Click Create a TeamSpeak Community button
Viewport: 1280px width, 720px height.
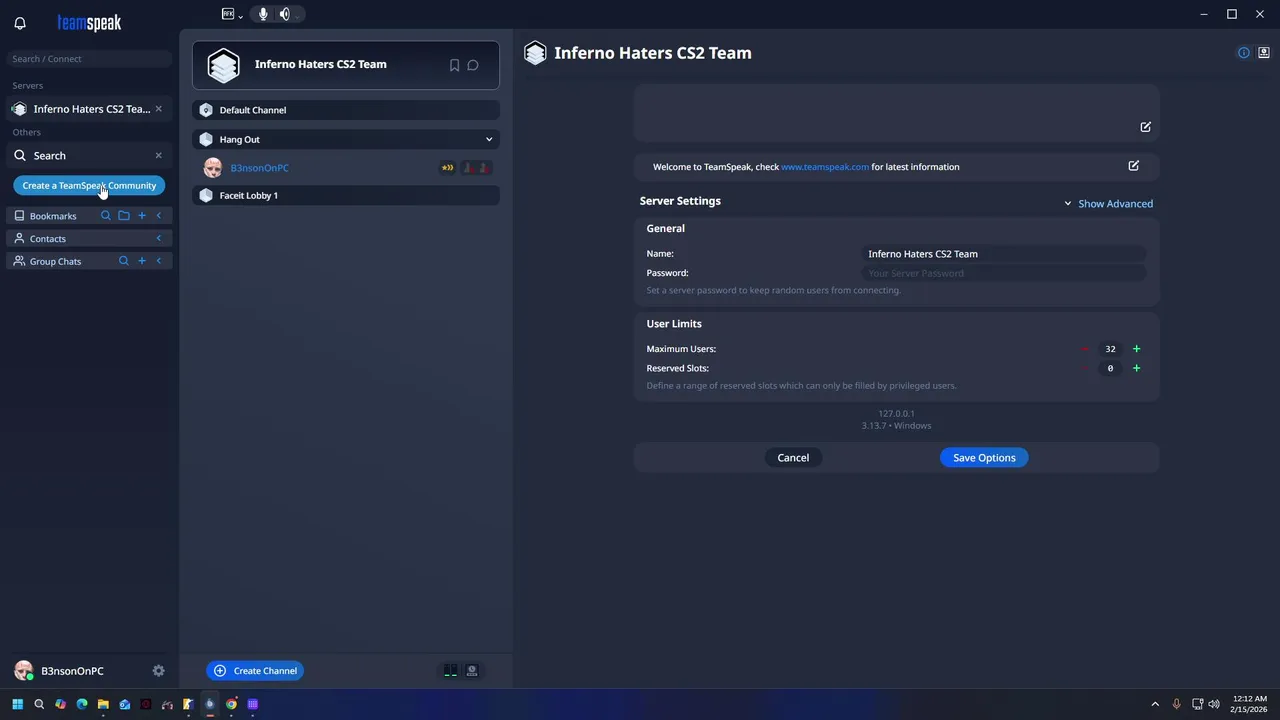[89, 186]
